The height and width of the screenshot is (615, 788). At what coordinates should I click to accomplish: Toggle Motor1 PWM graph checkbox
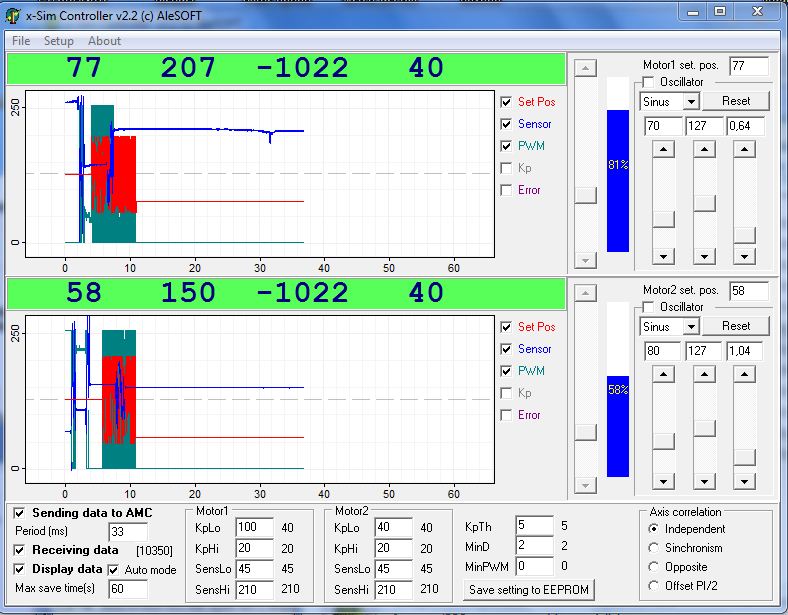coord(506,146)
